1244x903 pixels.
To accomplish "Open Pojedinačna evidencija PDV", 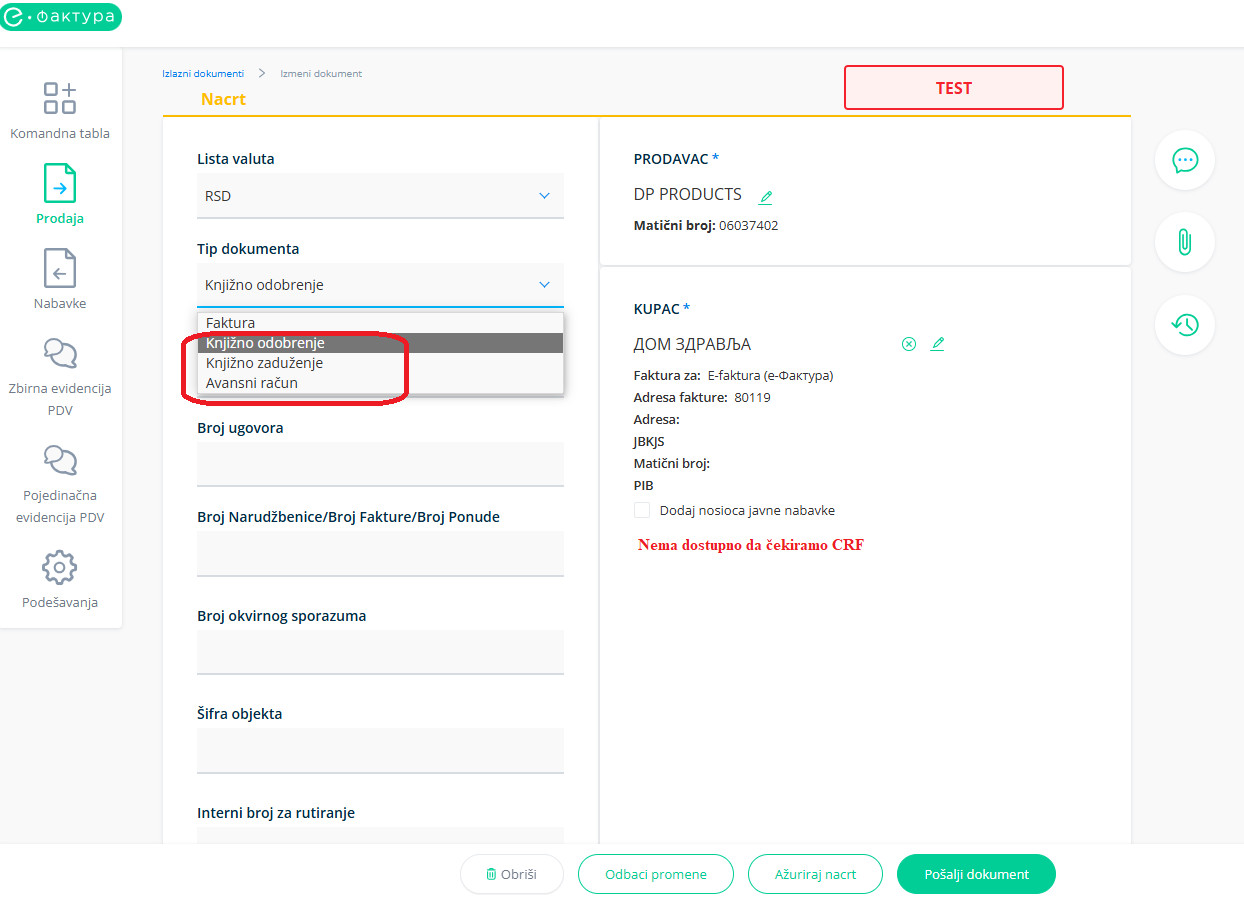I will (60, 461).
